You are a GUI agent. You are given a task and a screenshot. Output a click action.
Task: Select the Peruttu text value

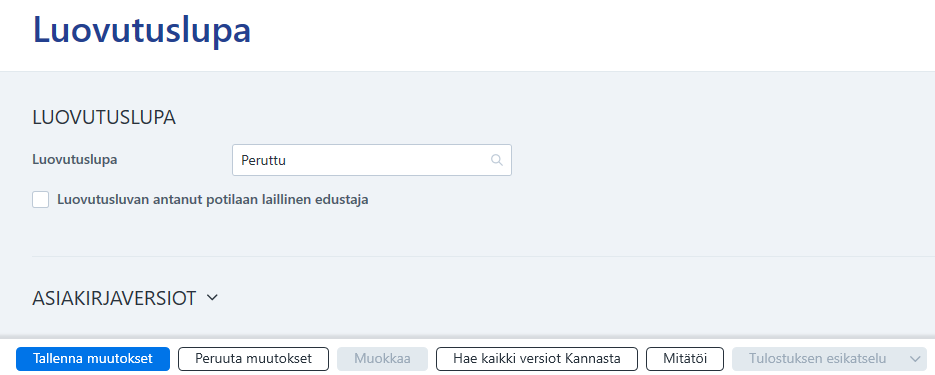point(263,160)
